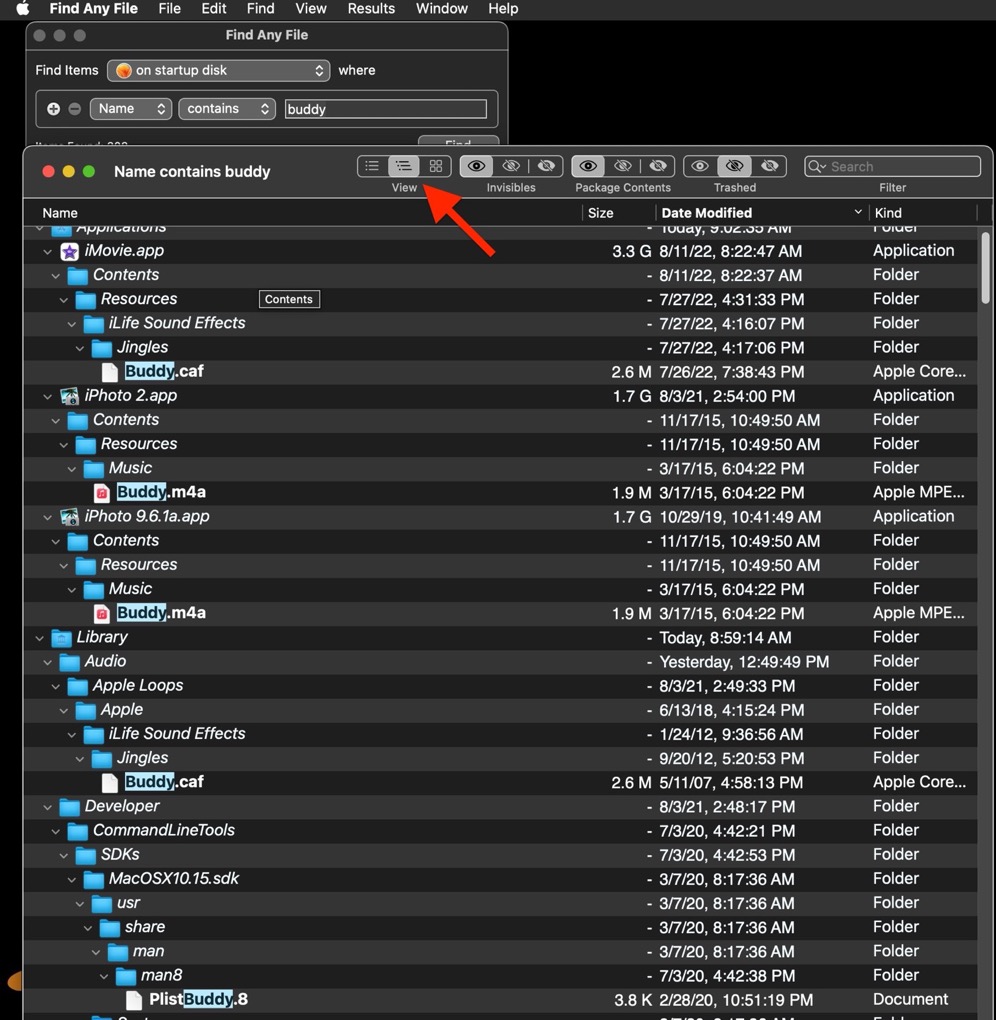Click the man8 folder icon
Screen dimensions: 996x1020
126,976
